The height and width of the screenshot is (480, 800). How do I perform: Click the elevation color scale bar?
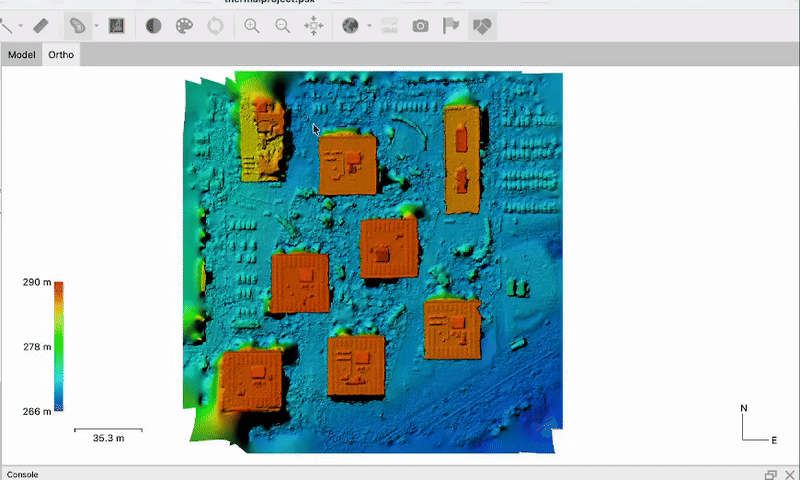58,347
